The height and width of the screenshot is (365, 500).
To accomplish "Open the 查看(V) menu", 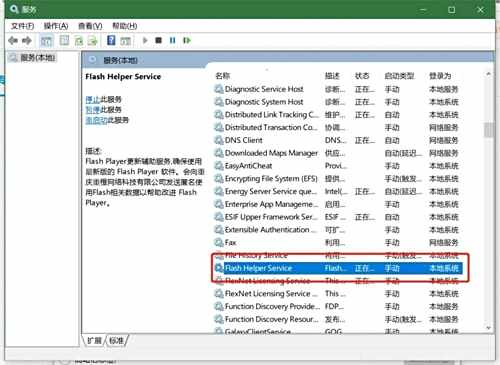I will (x=90, y=26).
